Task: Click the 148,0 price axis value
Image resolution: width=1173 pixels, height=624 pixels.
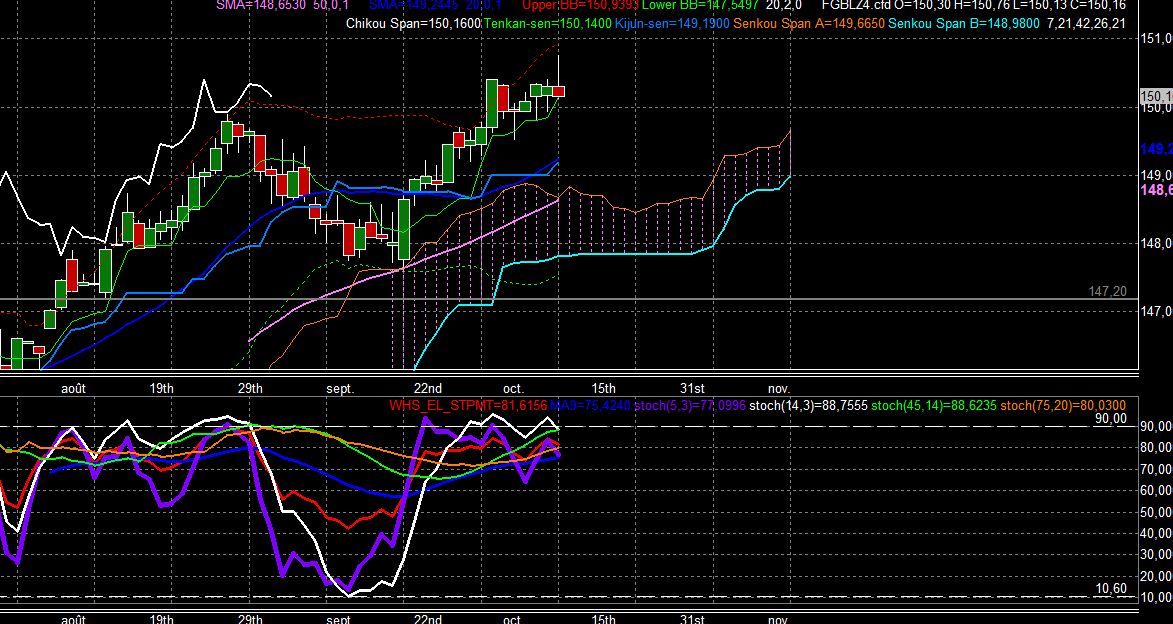Action: [x=1157, y=243]
